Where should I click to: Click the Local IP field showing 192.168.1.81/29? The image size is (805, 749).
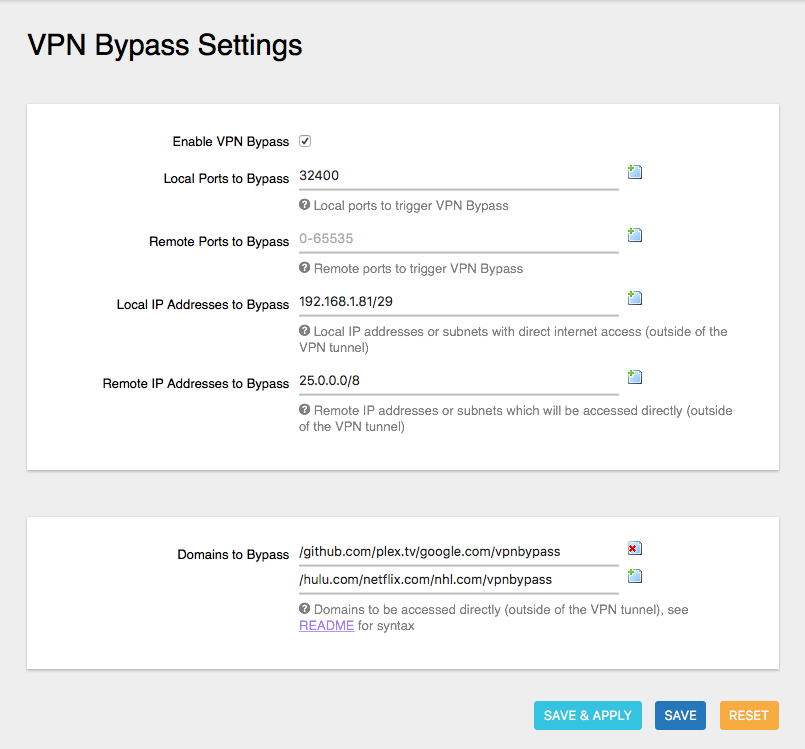click(x=458, y=302)
